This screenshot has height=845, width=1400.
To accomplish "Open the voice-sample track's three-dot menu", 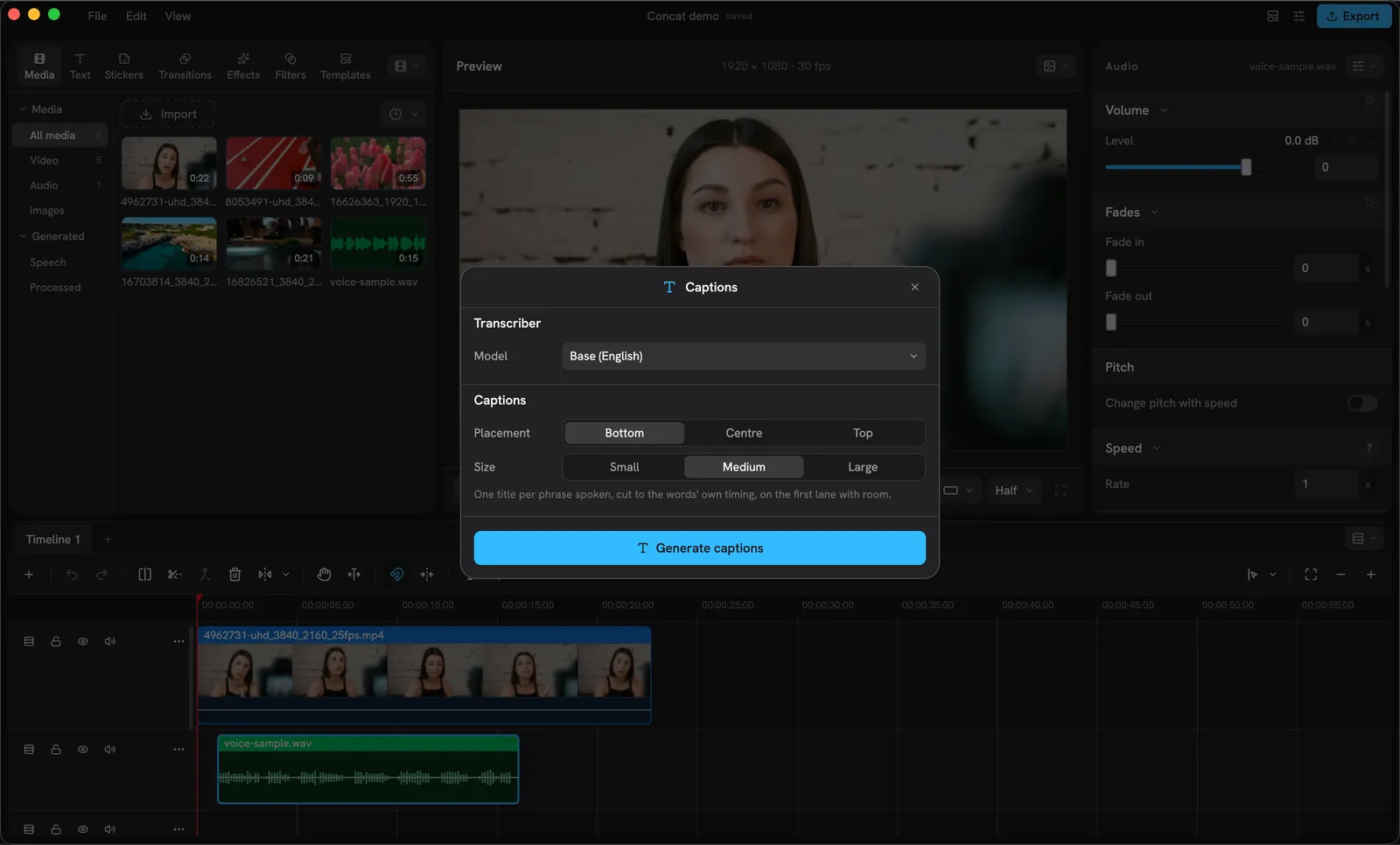I will coord(178,750).
